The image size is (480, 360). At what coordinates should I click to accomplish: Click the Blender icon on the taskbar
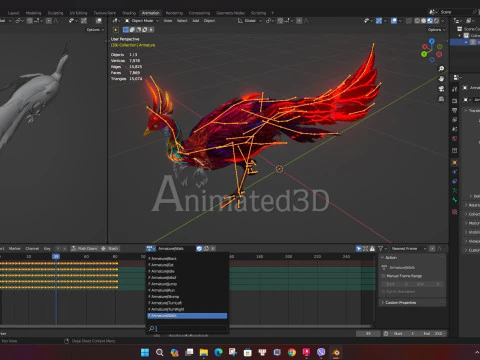tap(336, 352)
